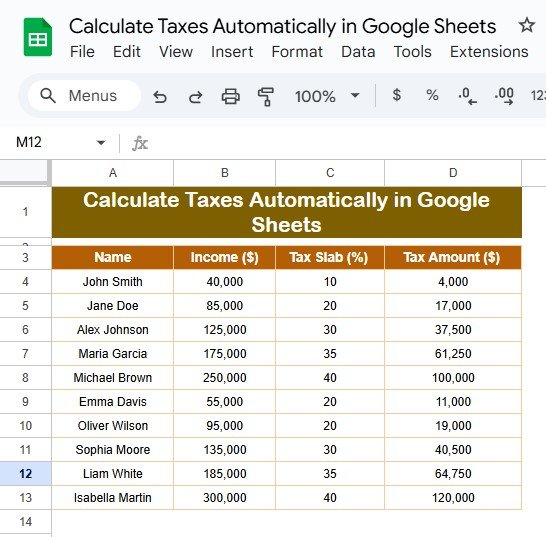This screenshot has height=537, width=546.
Task: Open the Data menu
Action: click(x=358, y=52)
